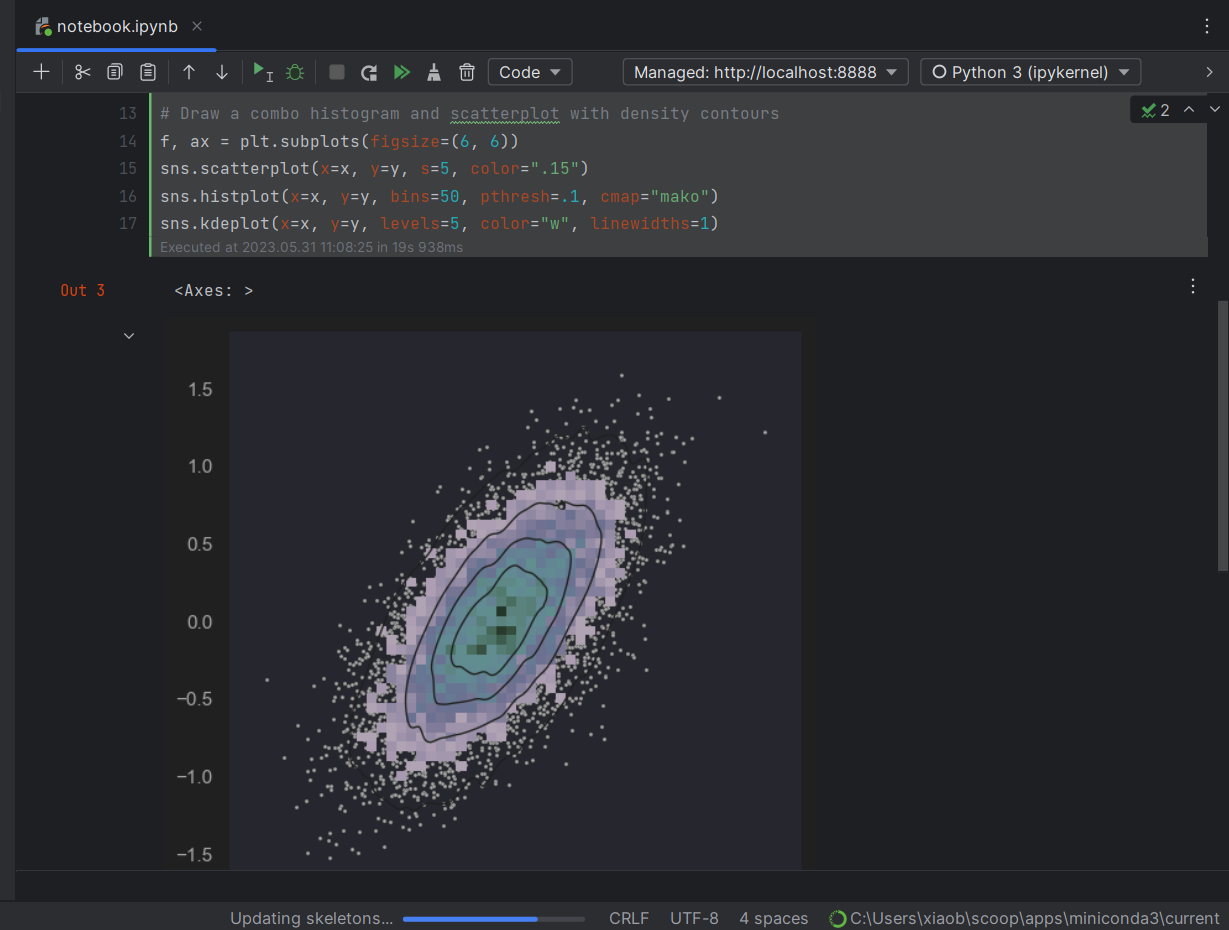This screenshot has height=930, width=1229.
Task: Collapse the cell output chevron
Action: pos(128,336)
